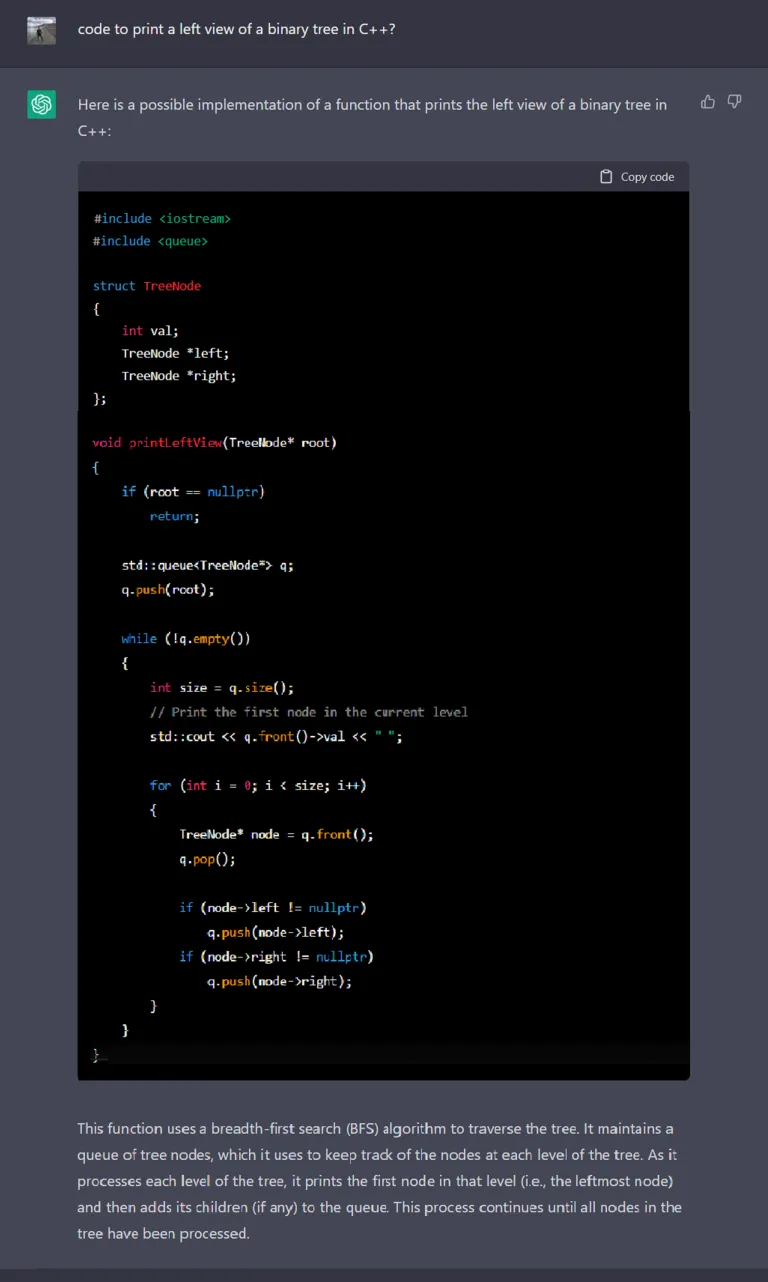Screen dimensions: 768x1282
Task: Click the 'Here is a possible implementation' intro text
Action: (x=372, y=117)
